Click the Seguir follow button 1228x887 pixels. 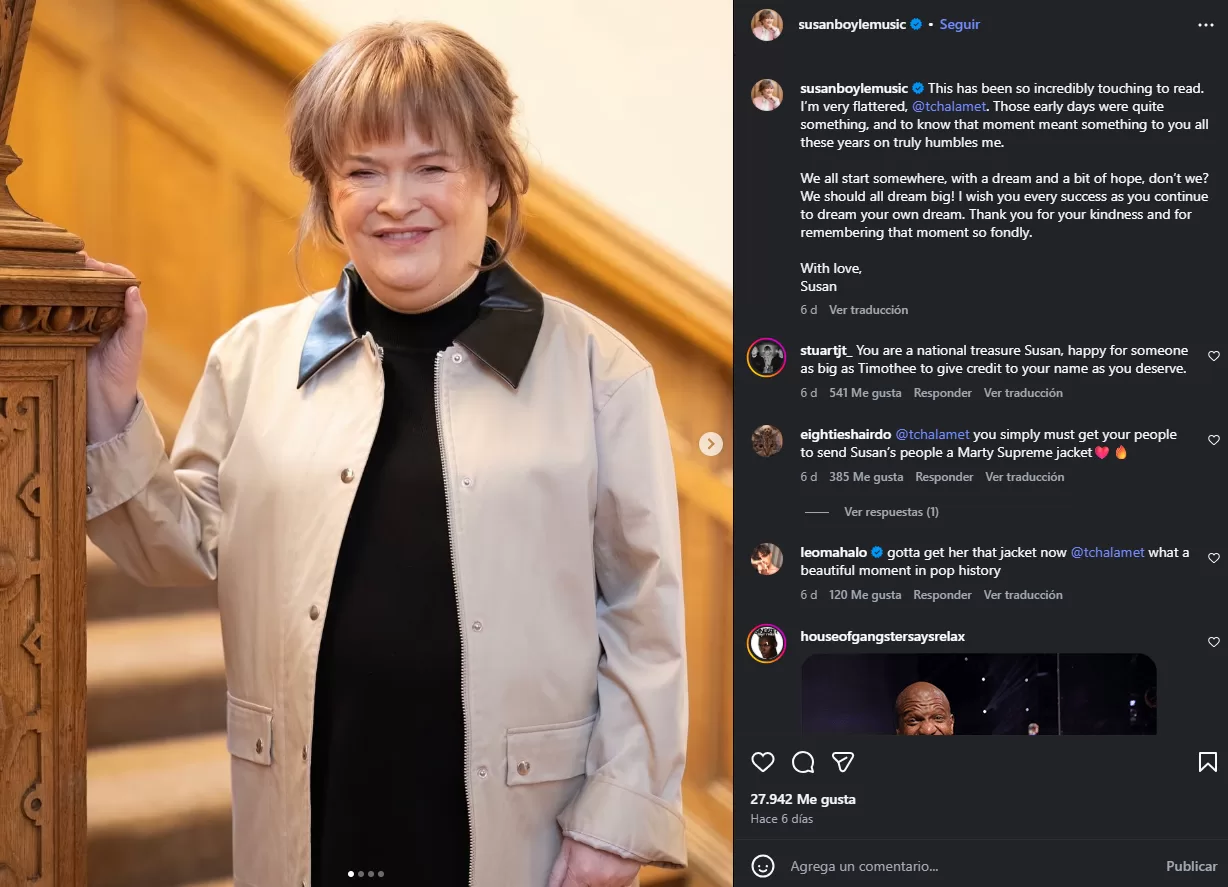click(x=959, y=24)
